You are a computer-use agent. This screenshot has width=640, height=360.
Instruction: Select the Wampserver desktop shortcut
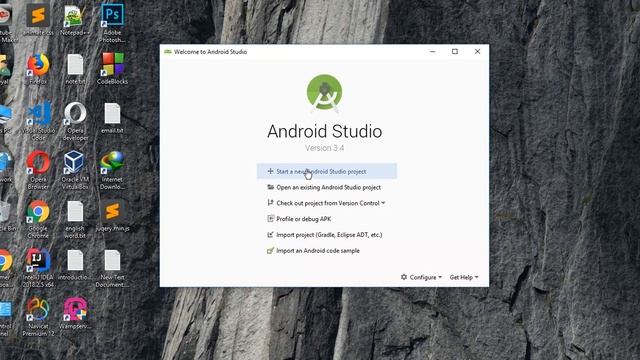click(75, 313)
